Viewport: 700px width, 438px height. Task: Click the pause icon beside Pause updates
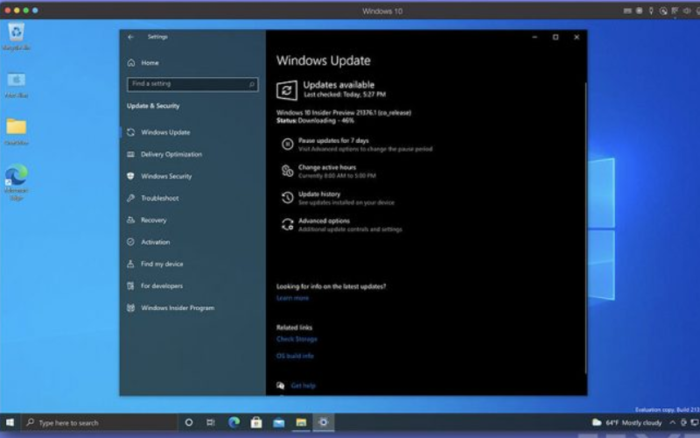click(287, 144)
